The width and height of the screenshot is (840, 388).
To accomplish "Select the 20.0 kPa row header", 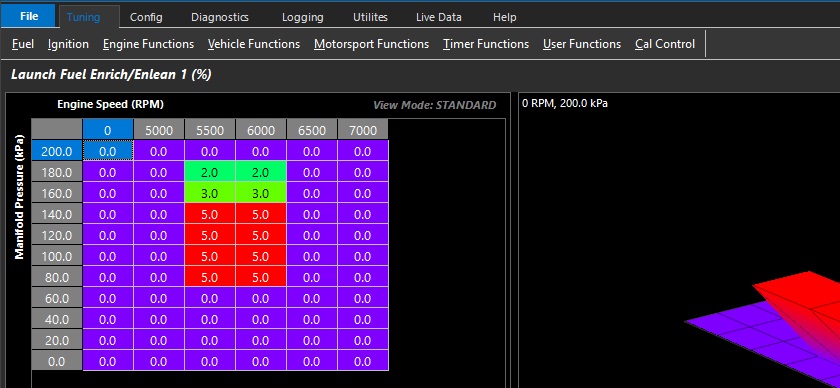I will pyautogui.click(x=57, y=341).
